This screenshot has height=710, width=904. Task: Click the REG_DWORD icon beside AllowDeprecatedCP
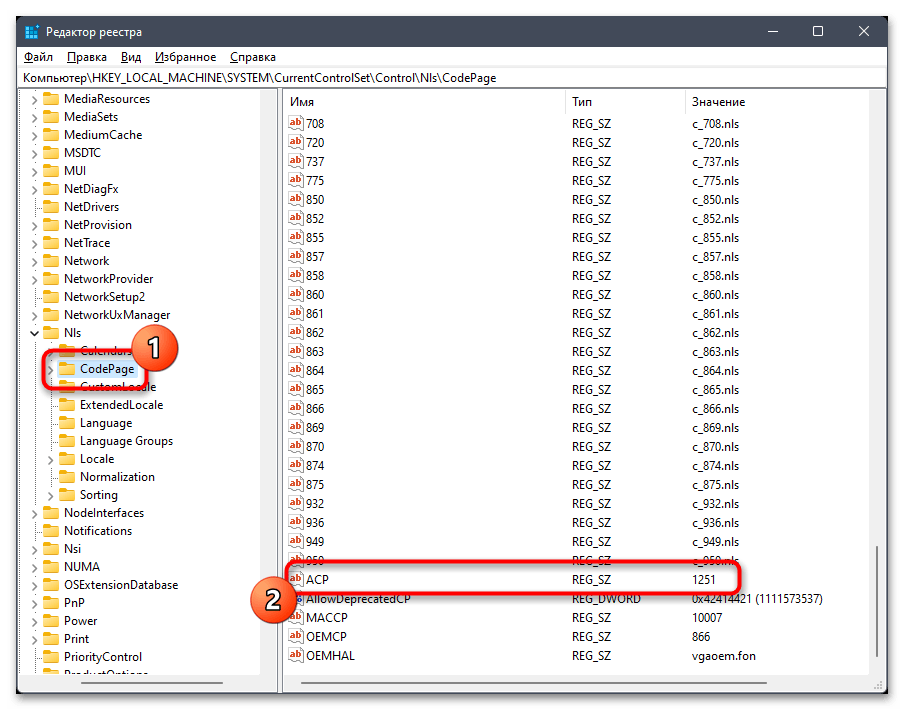296,598
